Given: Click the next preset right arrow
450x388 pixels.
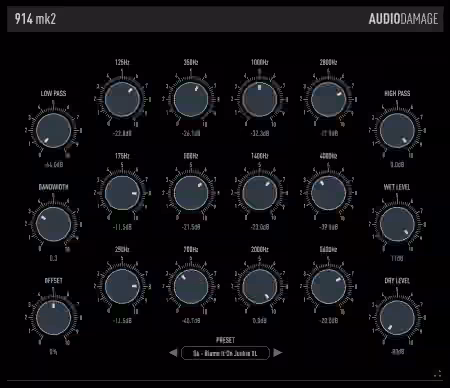Looking at the screenshot, I should (x=277, y=353).
